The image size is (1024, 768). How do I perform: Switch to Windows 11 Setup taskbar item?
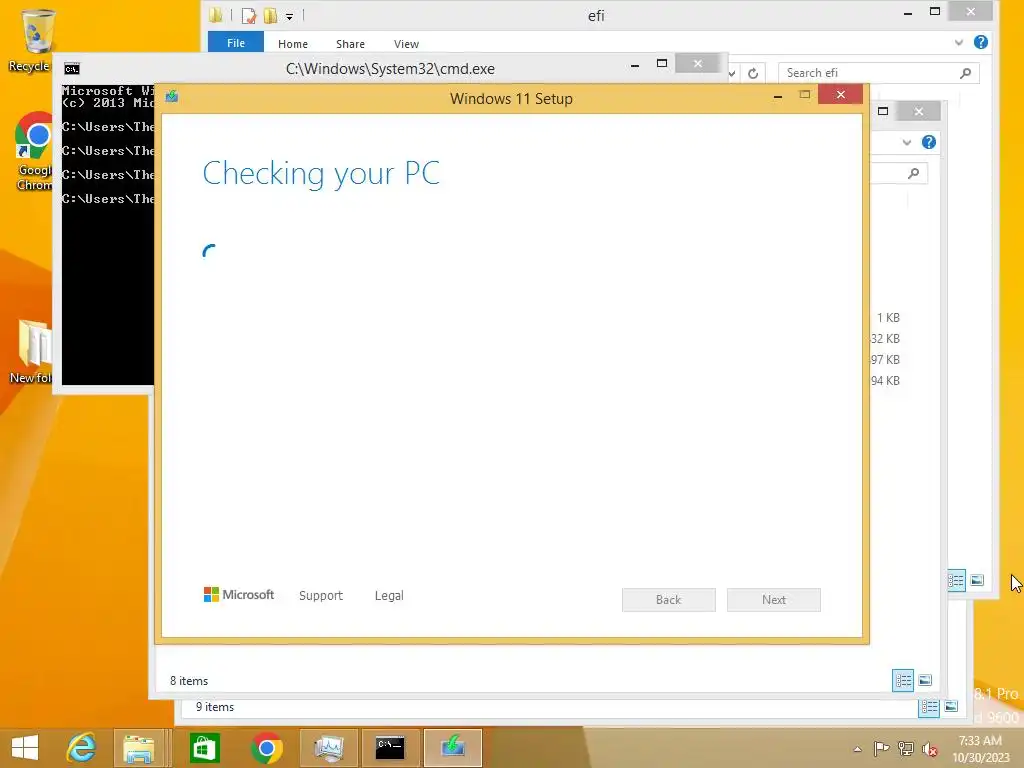(453, 748)
